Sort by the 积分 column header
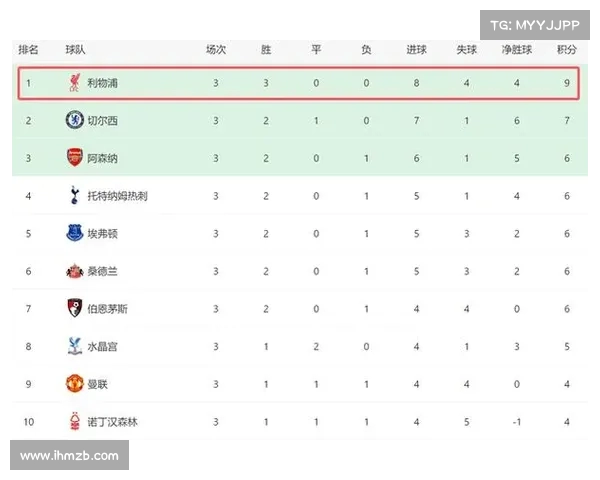The image size is (600, 480). pos(567,50)
